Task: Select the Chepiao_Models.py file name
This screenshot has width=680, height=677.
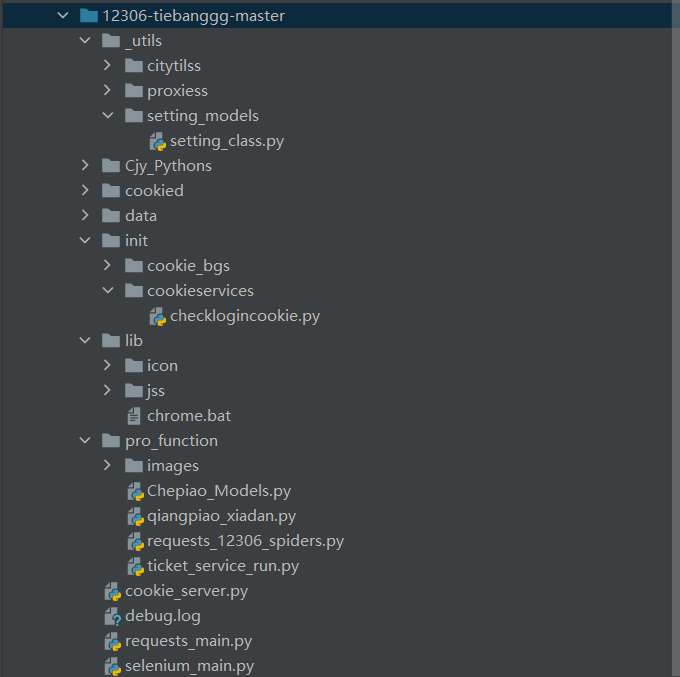Action: click(x=219, y=491)
